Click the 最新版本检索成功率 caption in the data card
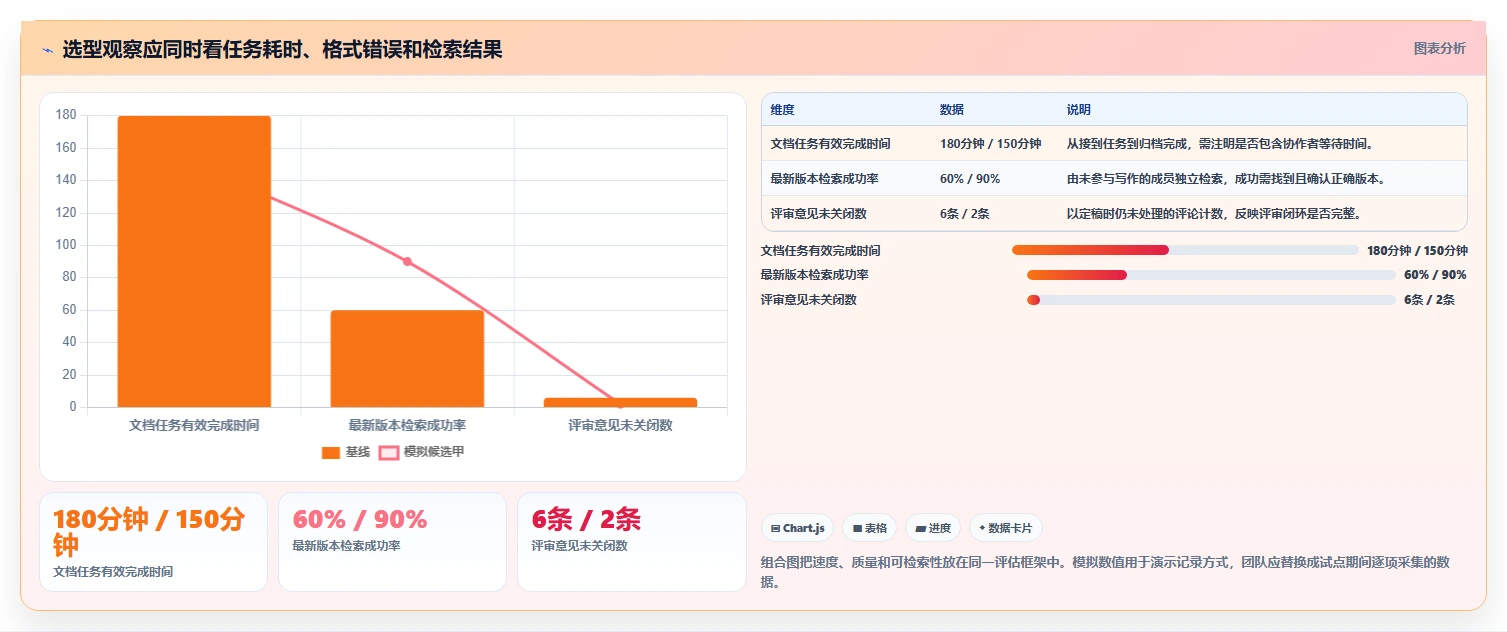 [346, 546]
